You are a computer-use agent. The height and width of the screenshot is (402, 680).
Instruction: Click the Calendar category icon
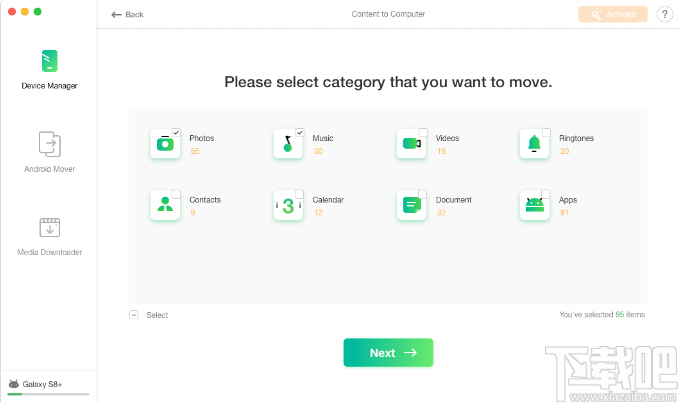click(x=288, y=205)
